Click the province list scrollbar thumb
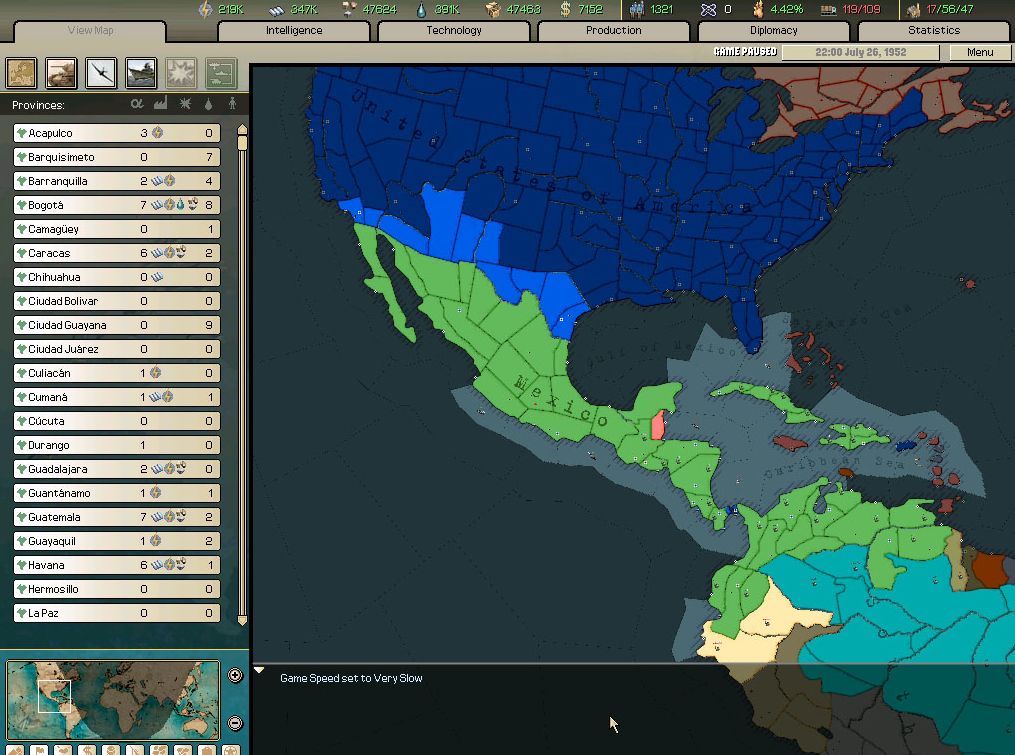Image resolution: width=1015 pixels, height=755 pixels. coord(242,141)
